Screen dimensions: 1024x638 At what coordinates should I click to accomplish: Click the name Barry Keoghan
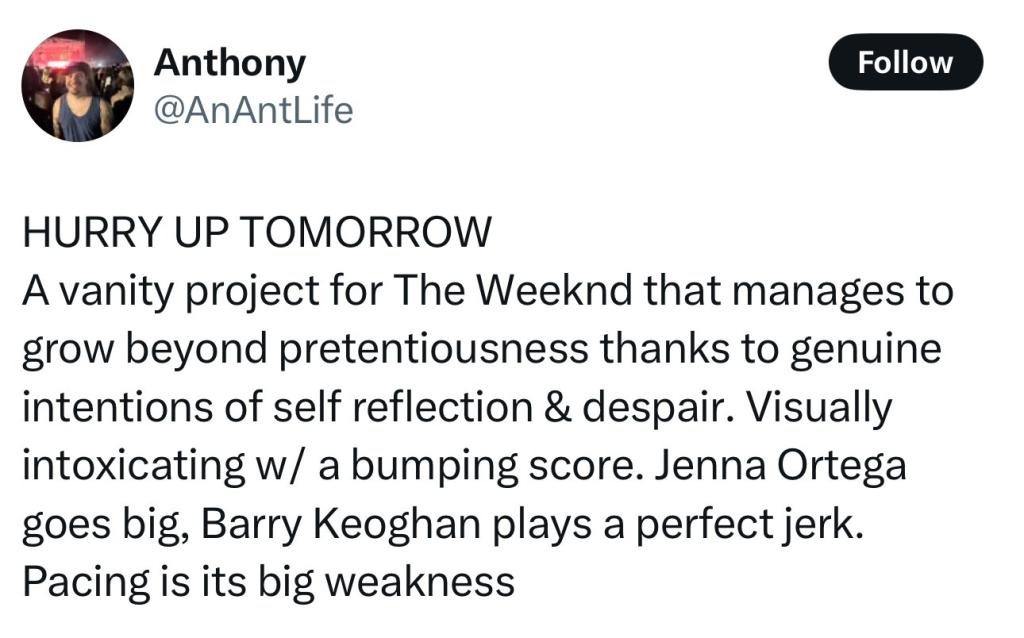coord(340,524)
